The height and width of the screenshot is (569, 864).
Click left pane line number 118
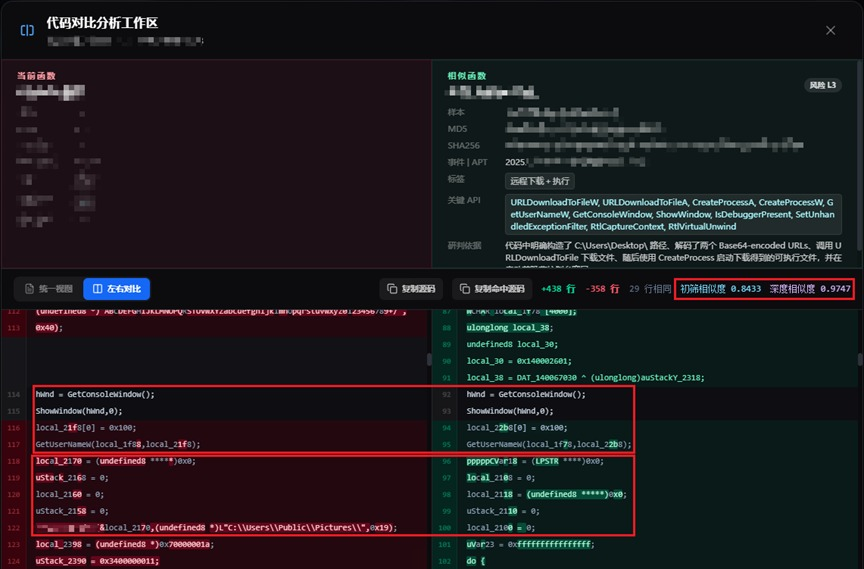click(x=14, y=461)
